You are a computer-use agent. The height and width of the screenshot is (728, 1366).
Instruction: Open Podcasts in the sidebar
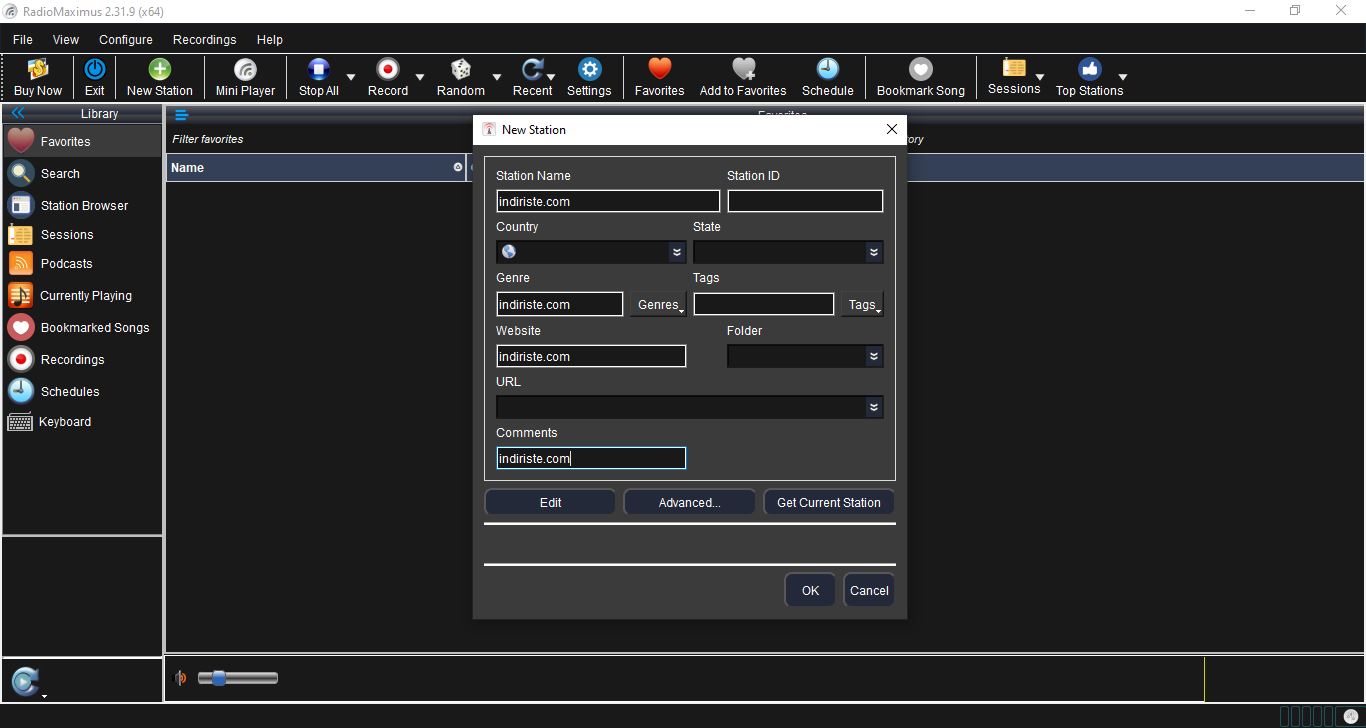[x=82, y=263]
